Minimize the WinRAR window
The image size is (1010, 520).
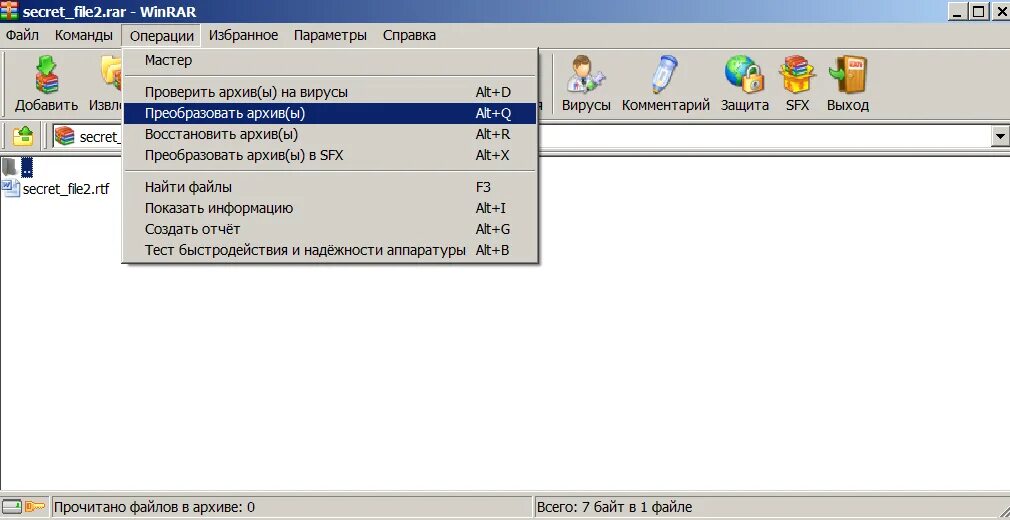click(959, 11)
